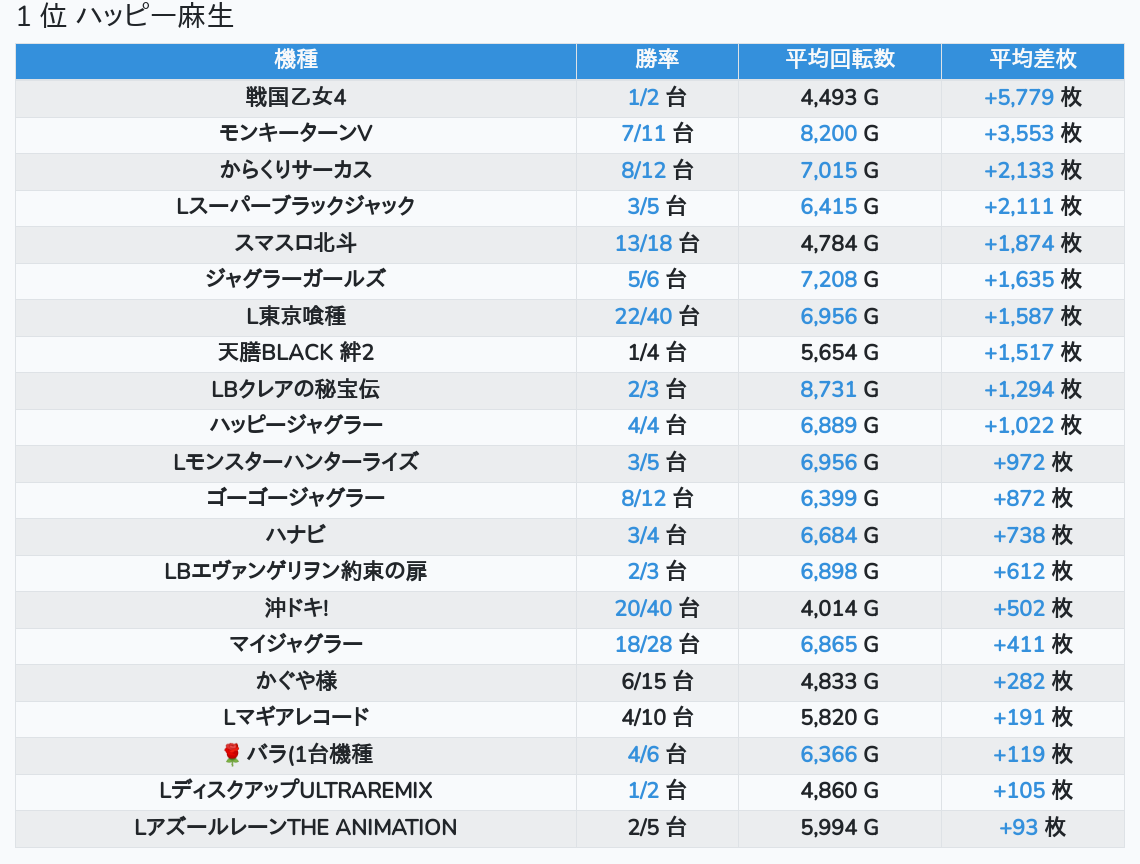Click the 6,889 G spin count
This screenshot has width=1140, height=864.
tap(840, 425)
